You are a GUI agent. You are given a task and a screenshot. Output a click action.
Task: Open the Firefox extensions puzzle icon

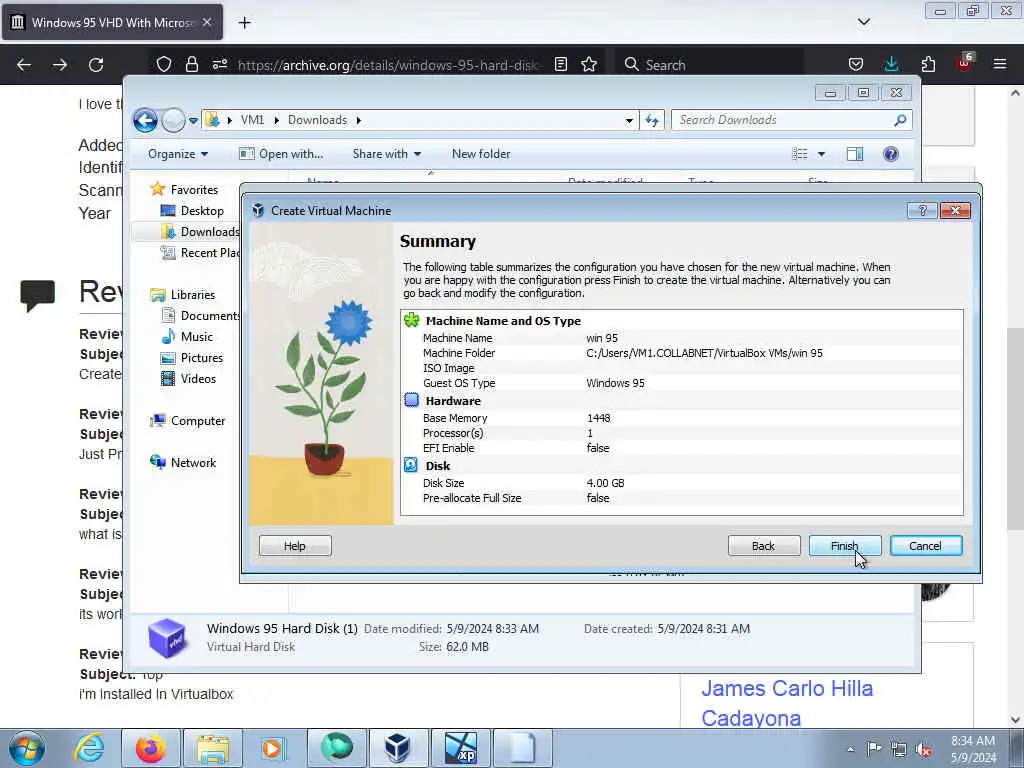coord(928,64)
